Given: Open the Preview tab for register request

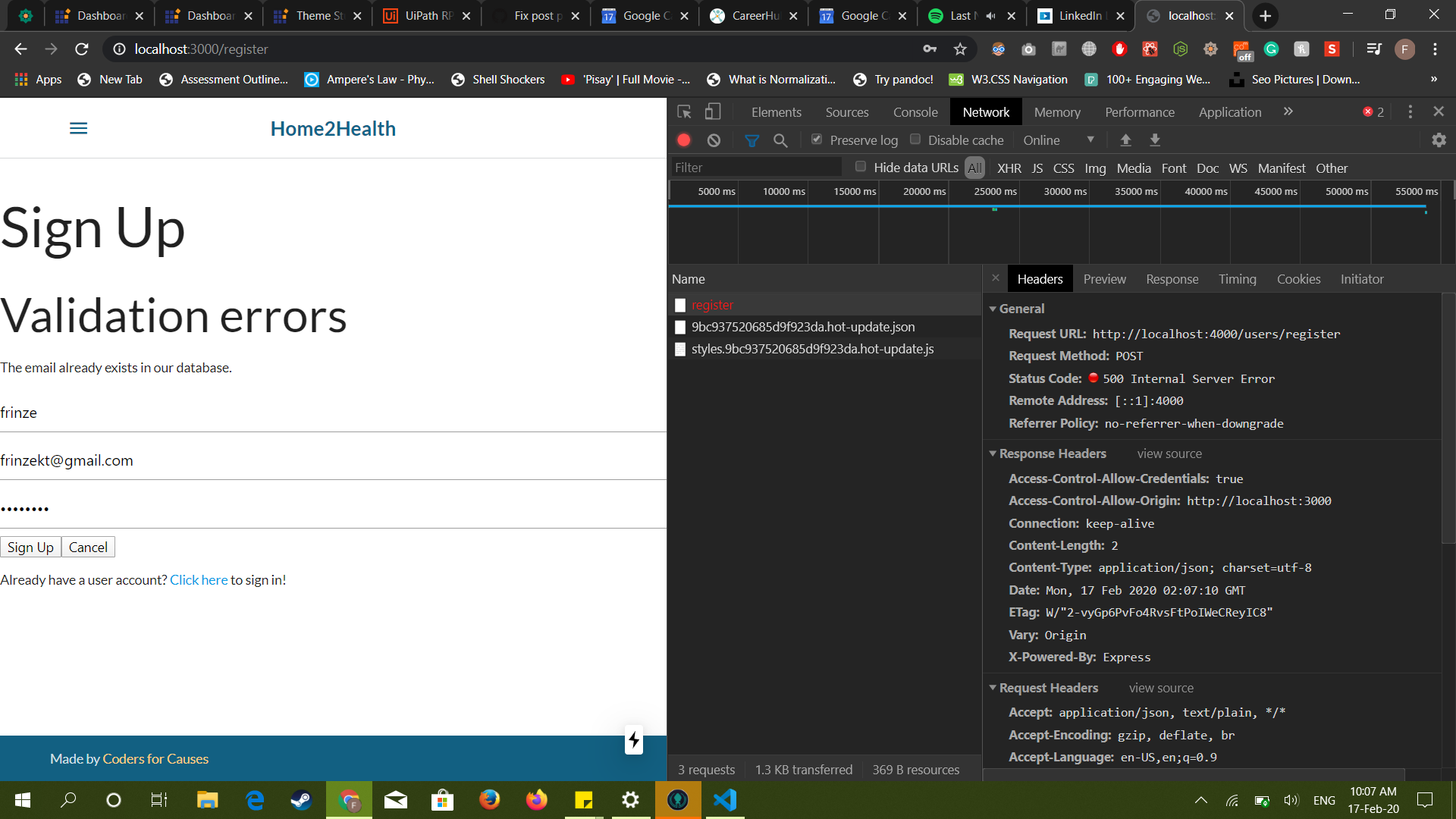Looking at the screenshot, I should tap(1104, 279).
